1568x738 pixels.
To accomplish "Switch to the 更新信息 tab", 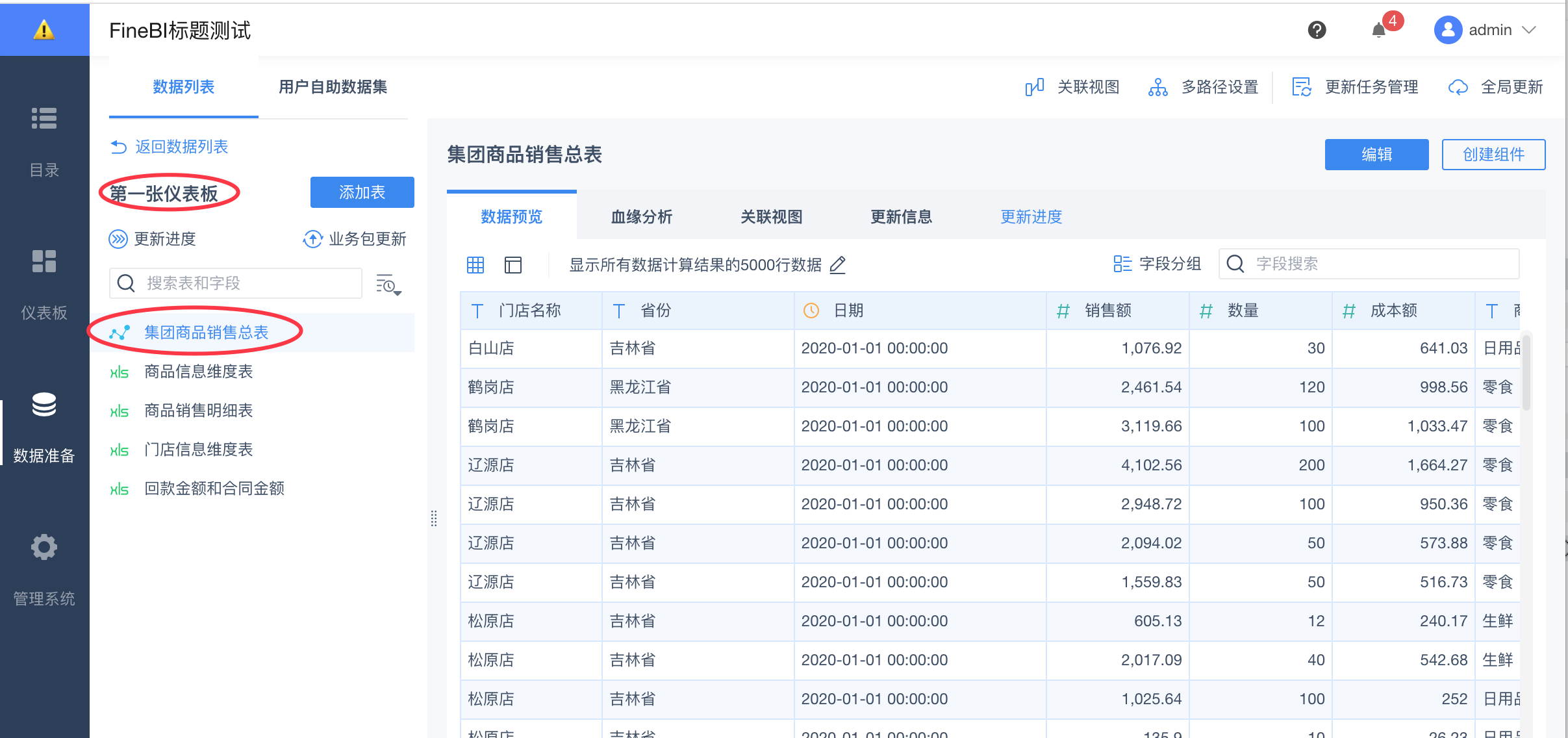I will [x=902, y=216].
